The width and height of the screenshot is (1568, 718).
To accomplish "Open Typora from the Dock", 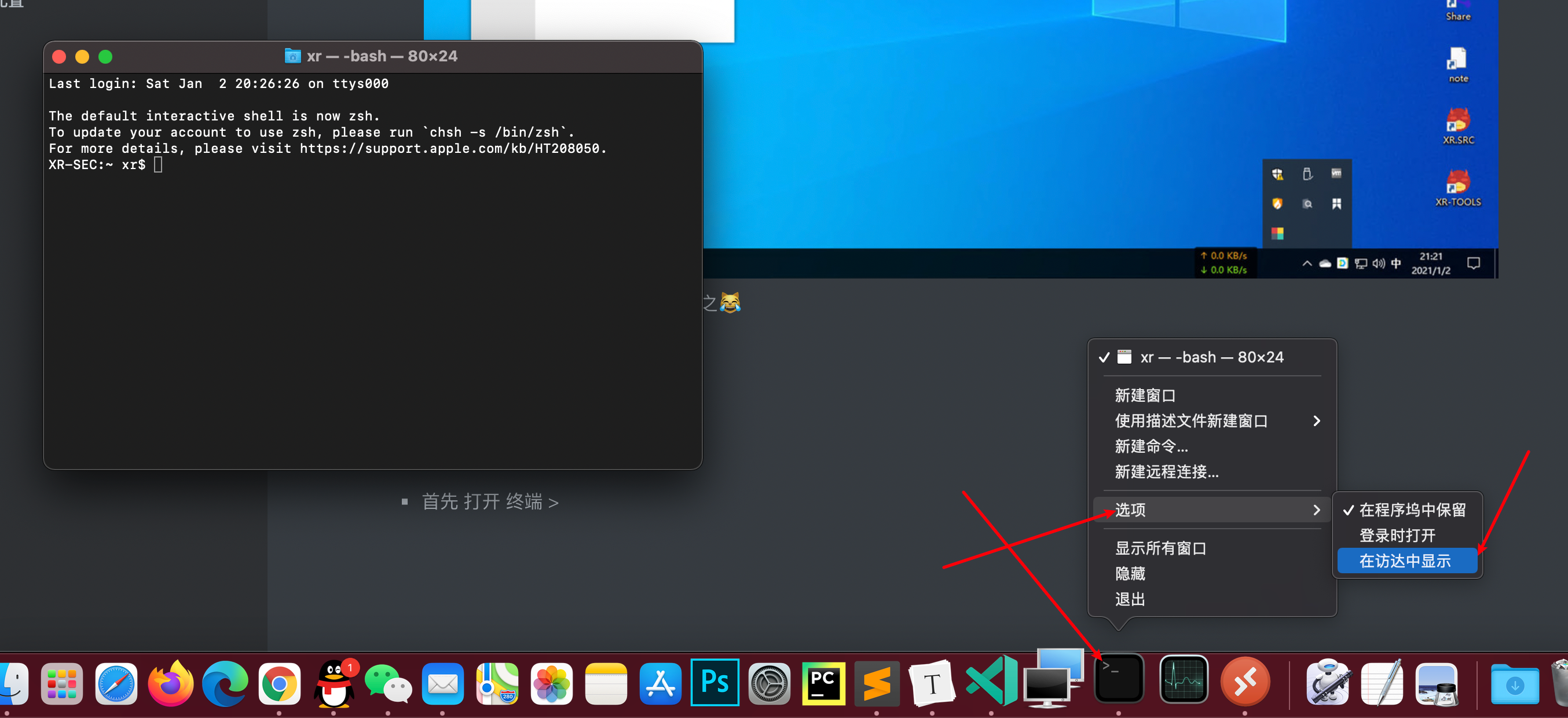I will [x=931, y=683].
